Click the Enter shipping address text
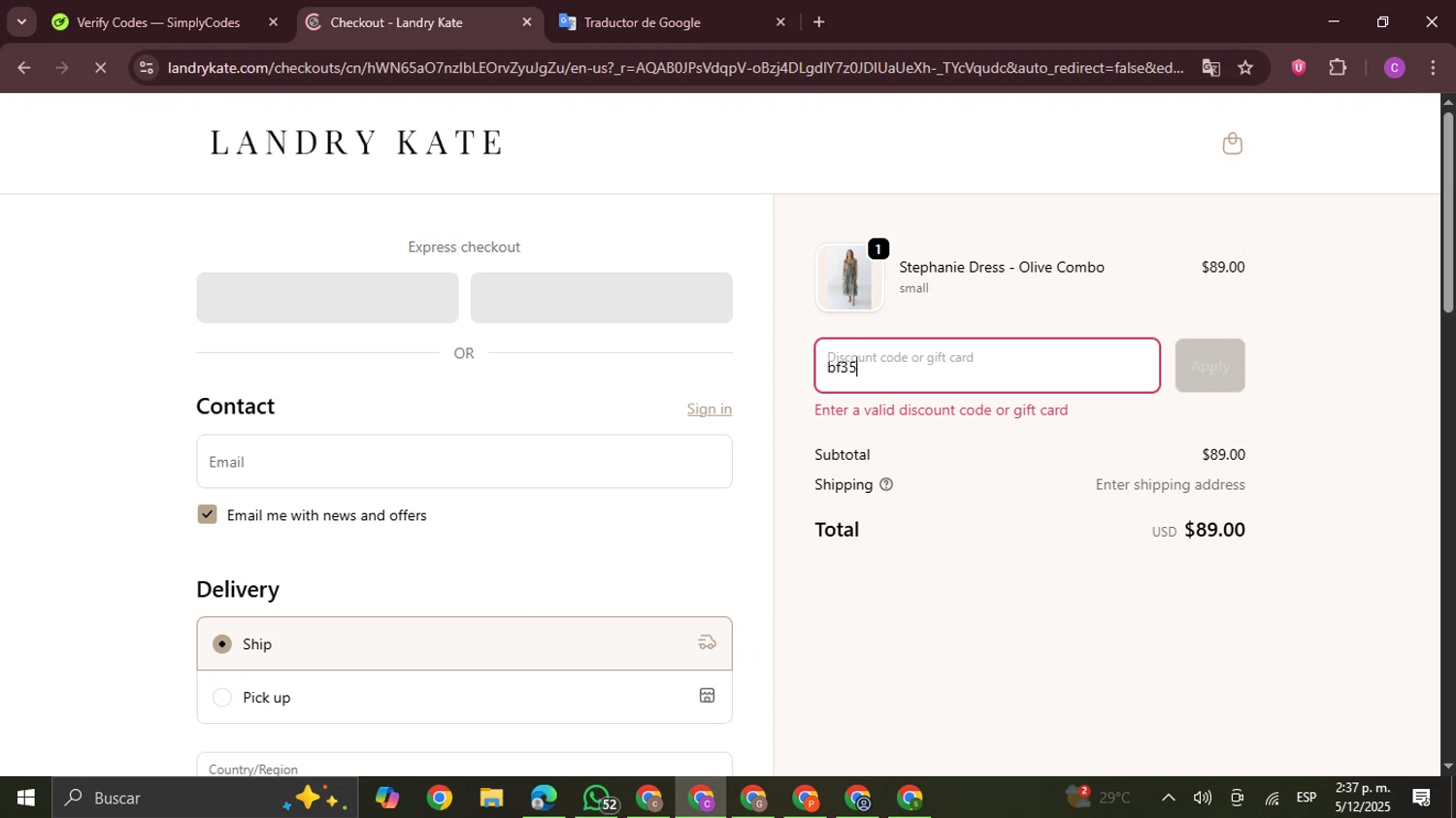Screen dimensions: 1456x818 coord(1170,484)
